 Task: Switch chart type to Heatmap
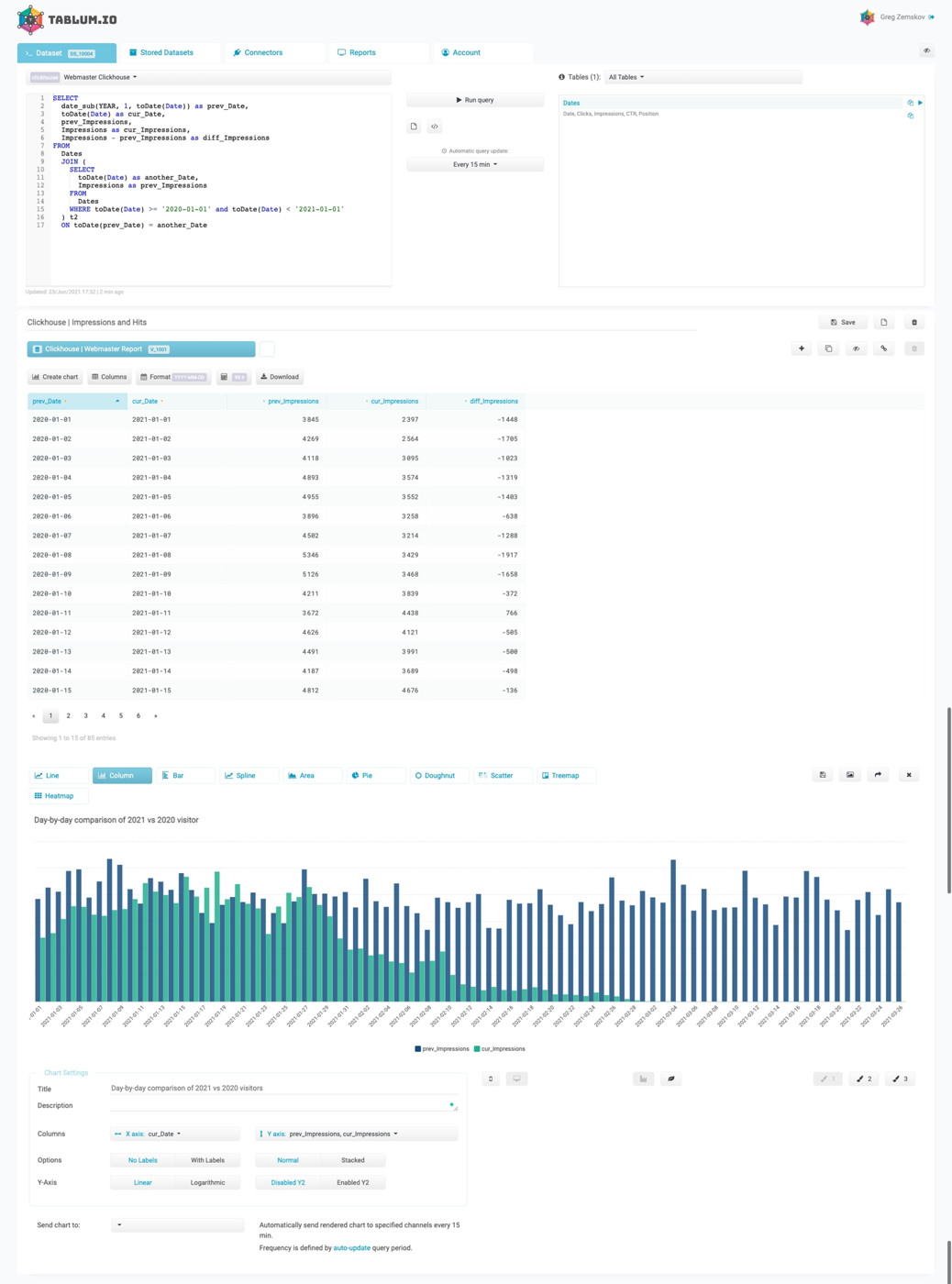(x=59, y=796)
